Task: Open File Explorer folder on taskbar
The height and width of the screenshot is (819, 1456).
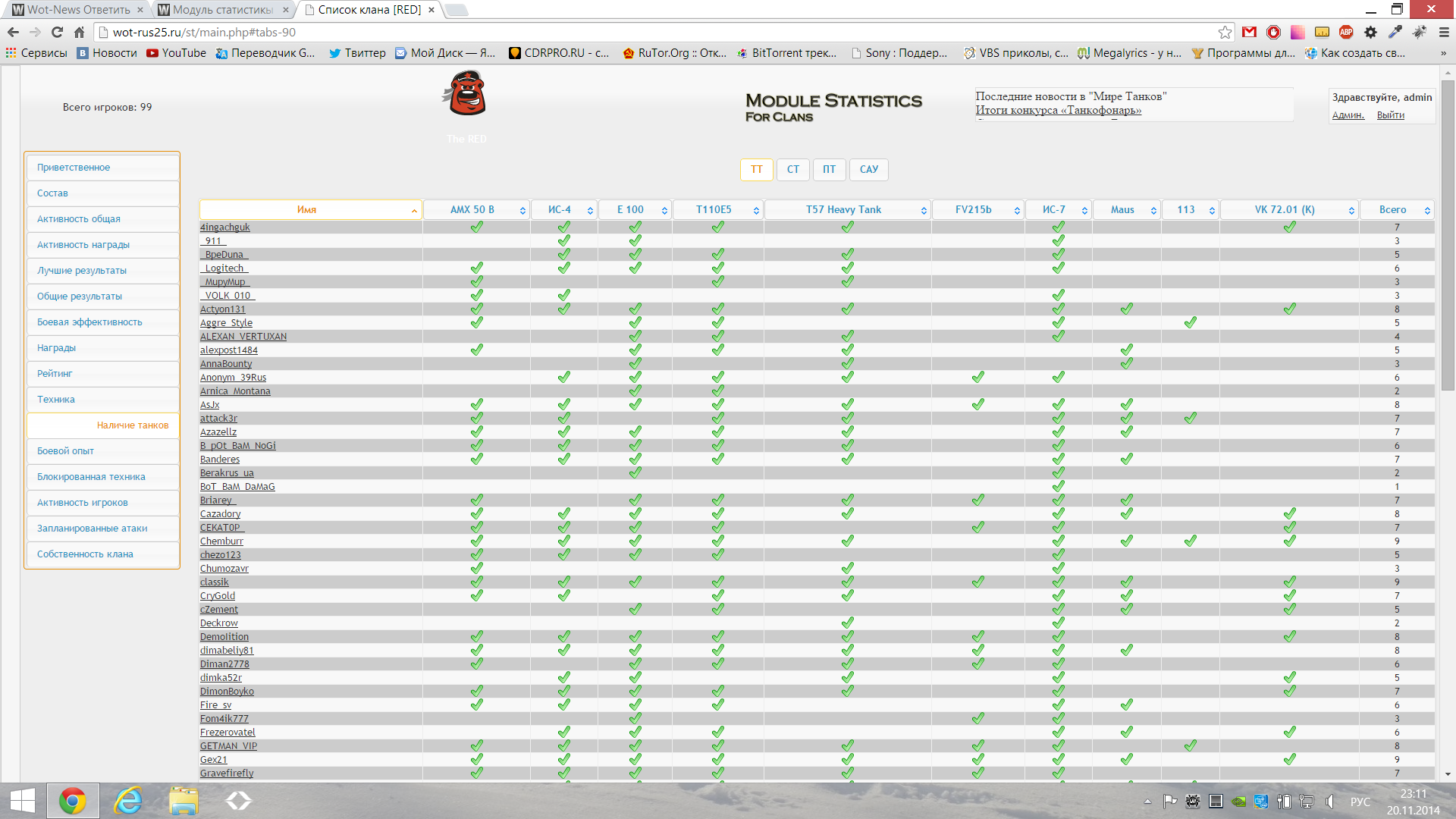Action: pos(184,801)
